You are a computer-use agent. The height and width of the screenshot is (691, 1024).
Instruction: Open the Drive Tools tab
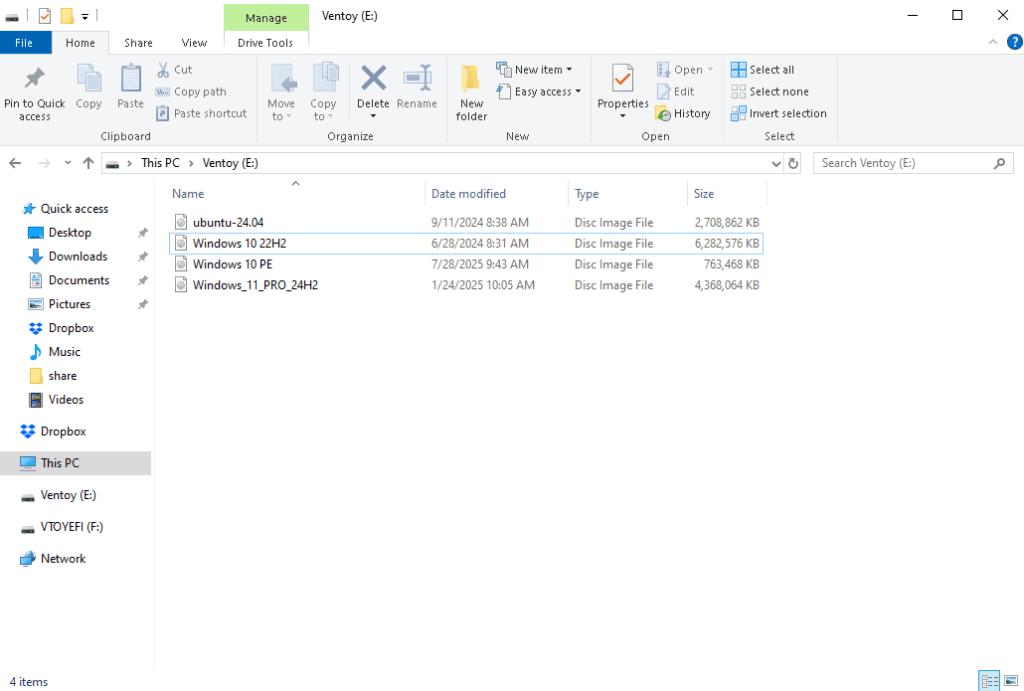[x=265, y=43]
